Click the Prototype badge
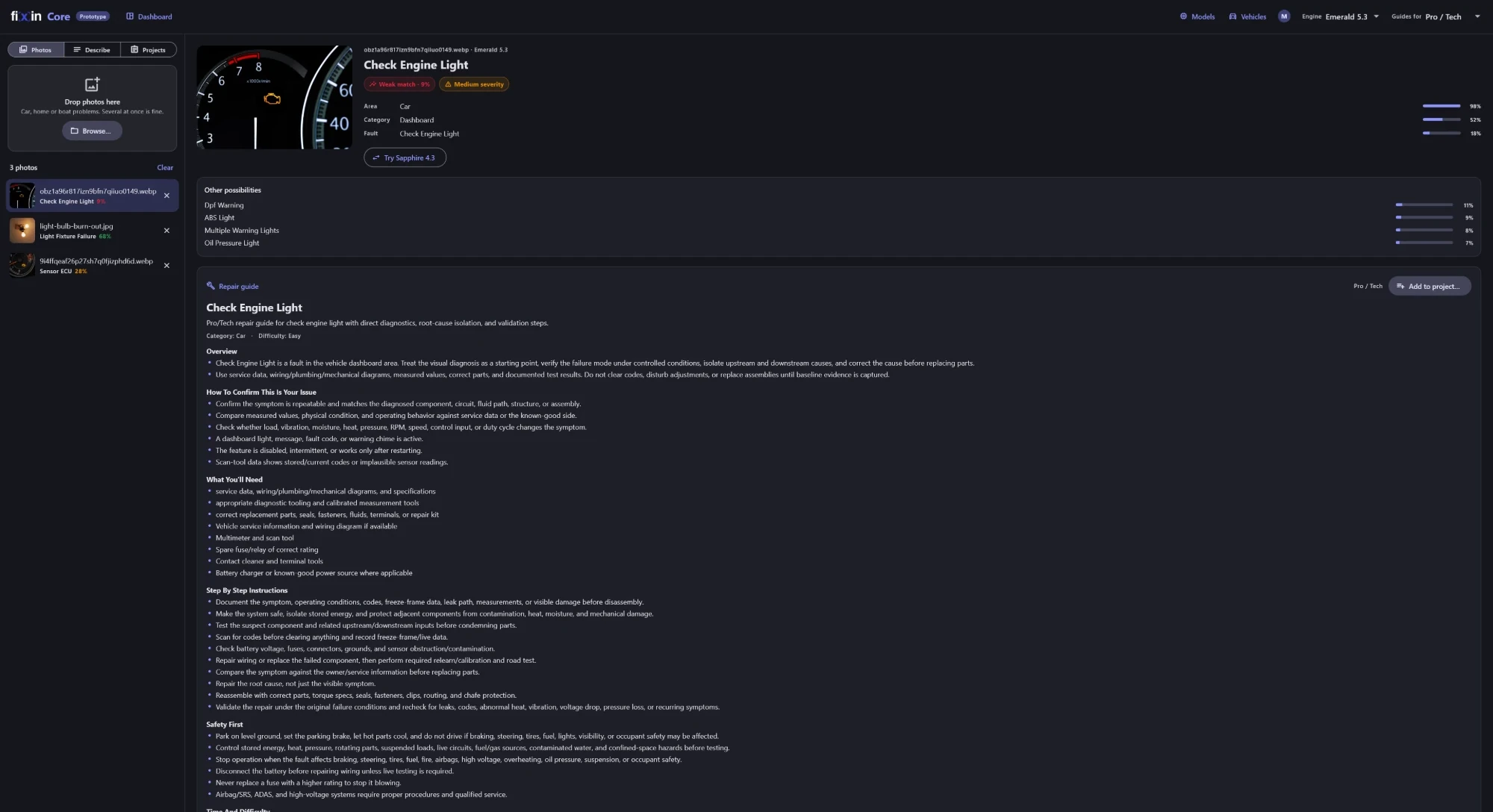The width and height of the screenshot is (1493, 812). [x=93, y=16]
